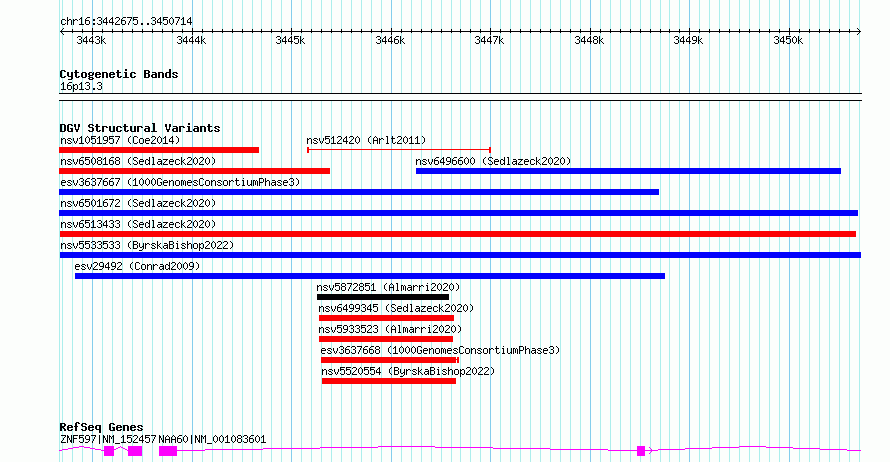Click the 3446k ruler tick label
890x462 pixels.
point(391,41)
